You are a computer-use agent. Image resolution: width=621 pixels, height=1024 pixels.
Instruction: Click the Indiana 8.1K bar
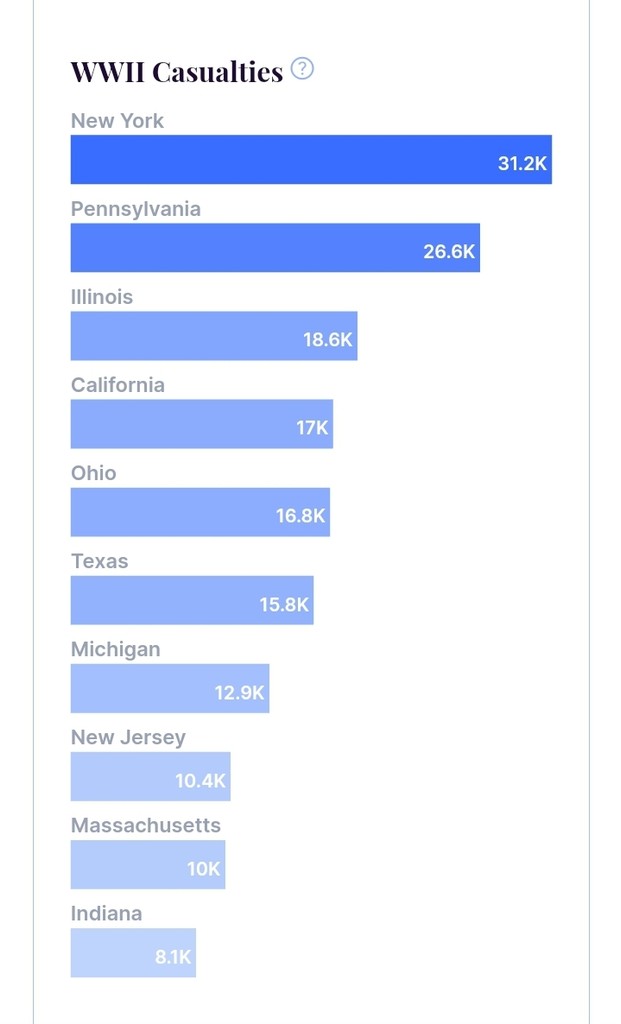[x=132, y=952]
